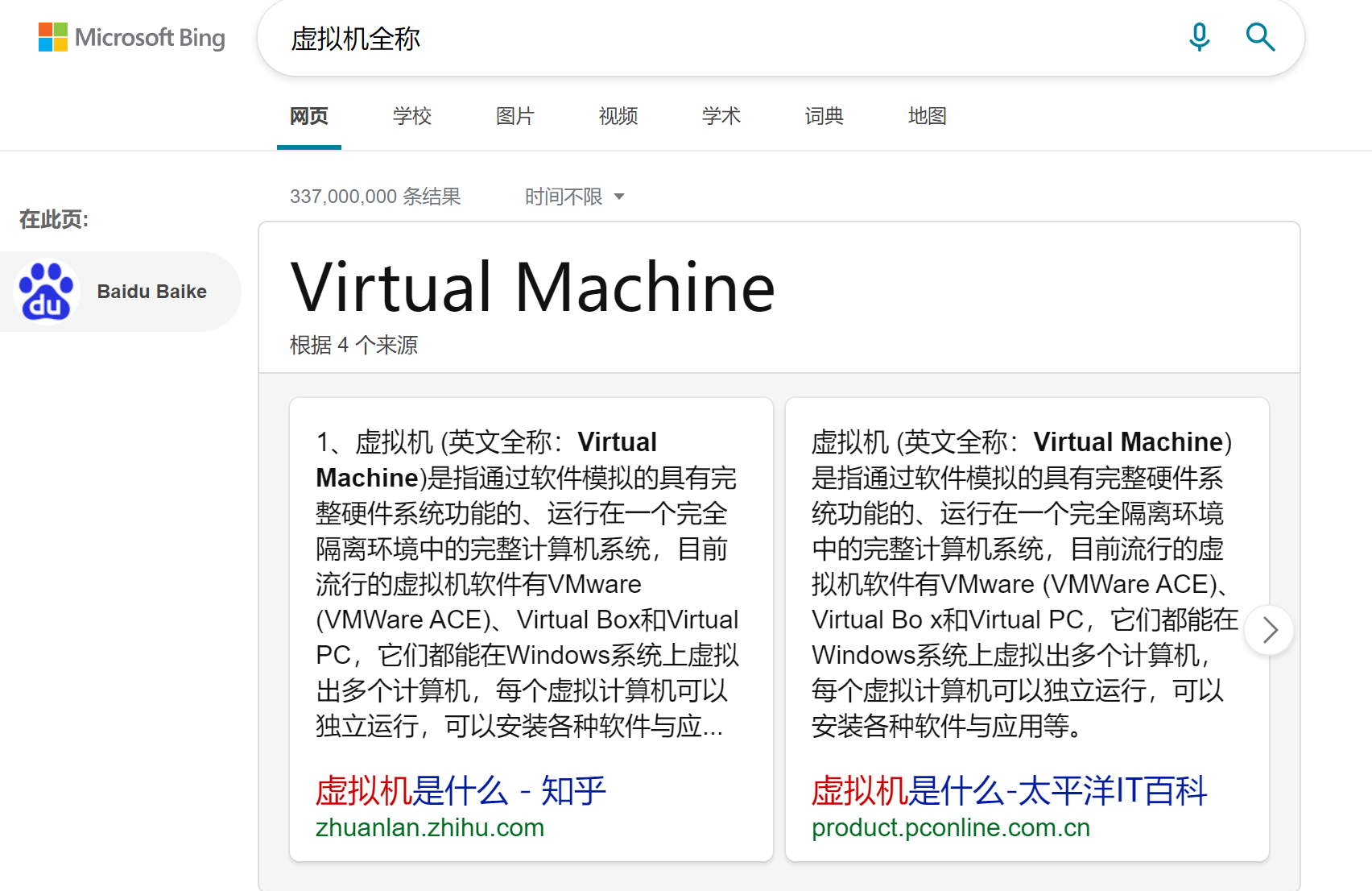Click the Virtual Machine answer heading
The height and width of the screenshot is (891, 1372).
coord(532,287)
